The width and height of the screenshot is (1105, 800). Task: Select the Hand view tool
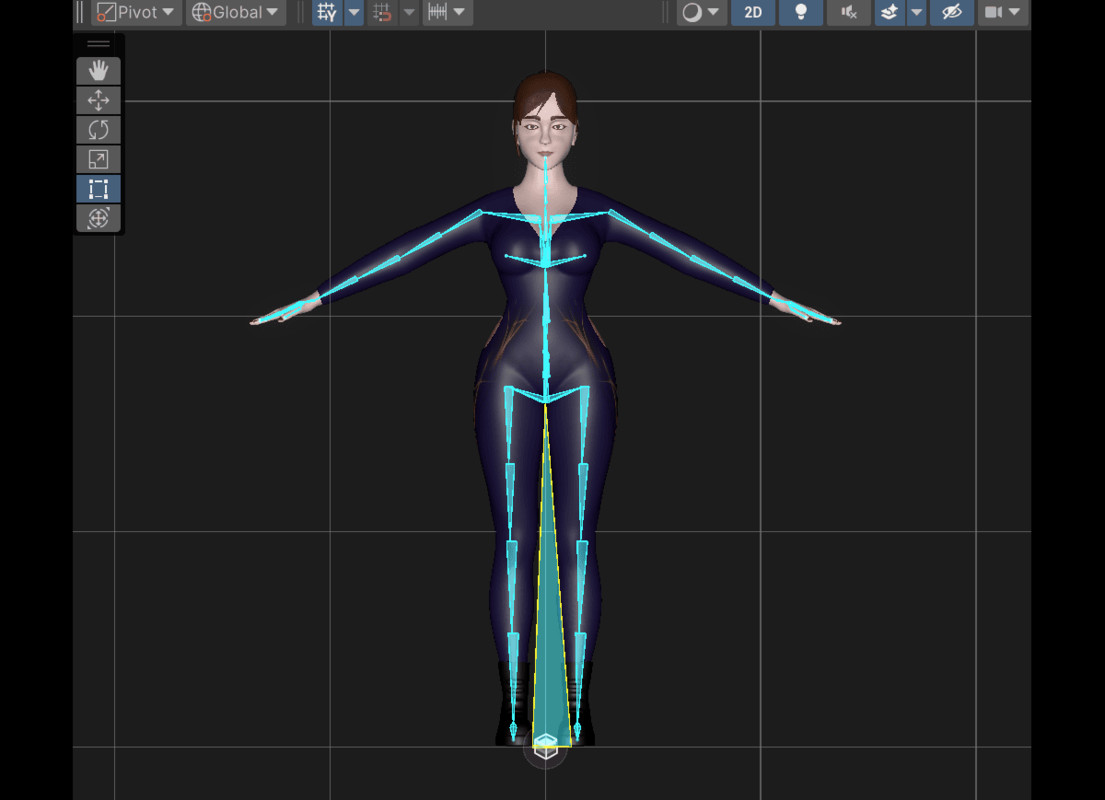97,70
